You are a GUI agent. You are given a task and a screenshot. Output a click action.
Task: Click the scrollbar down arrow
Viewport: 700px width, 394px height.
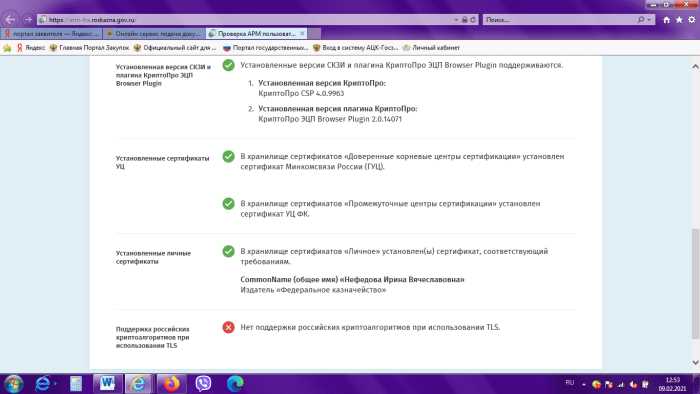click(695, 363)
